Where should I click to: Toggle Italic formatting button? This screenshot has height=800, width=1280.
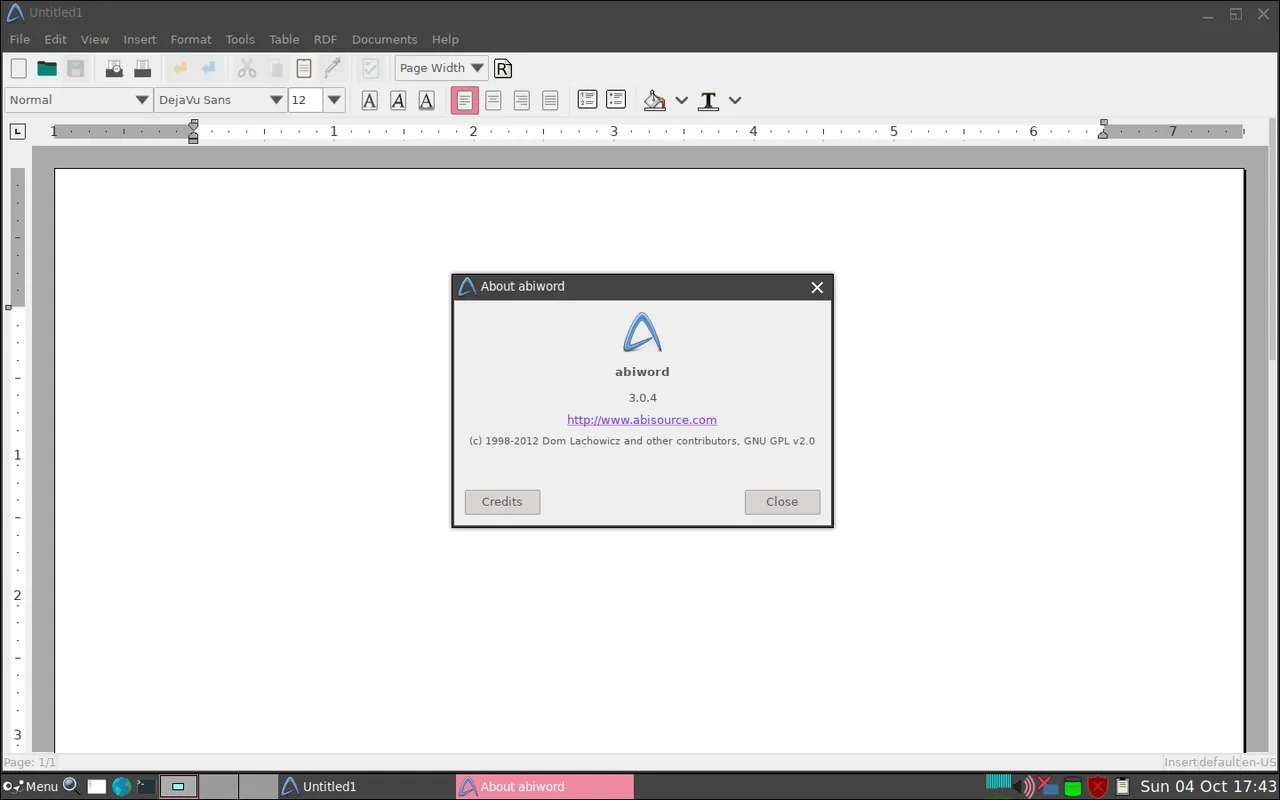pyautogui.click(x=398, y=100)
